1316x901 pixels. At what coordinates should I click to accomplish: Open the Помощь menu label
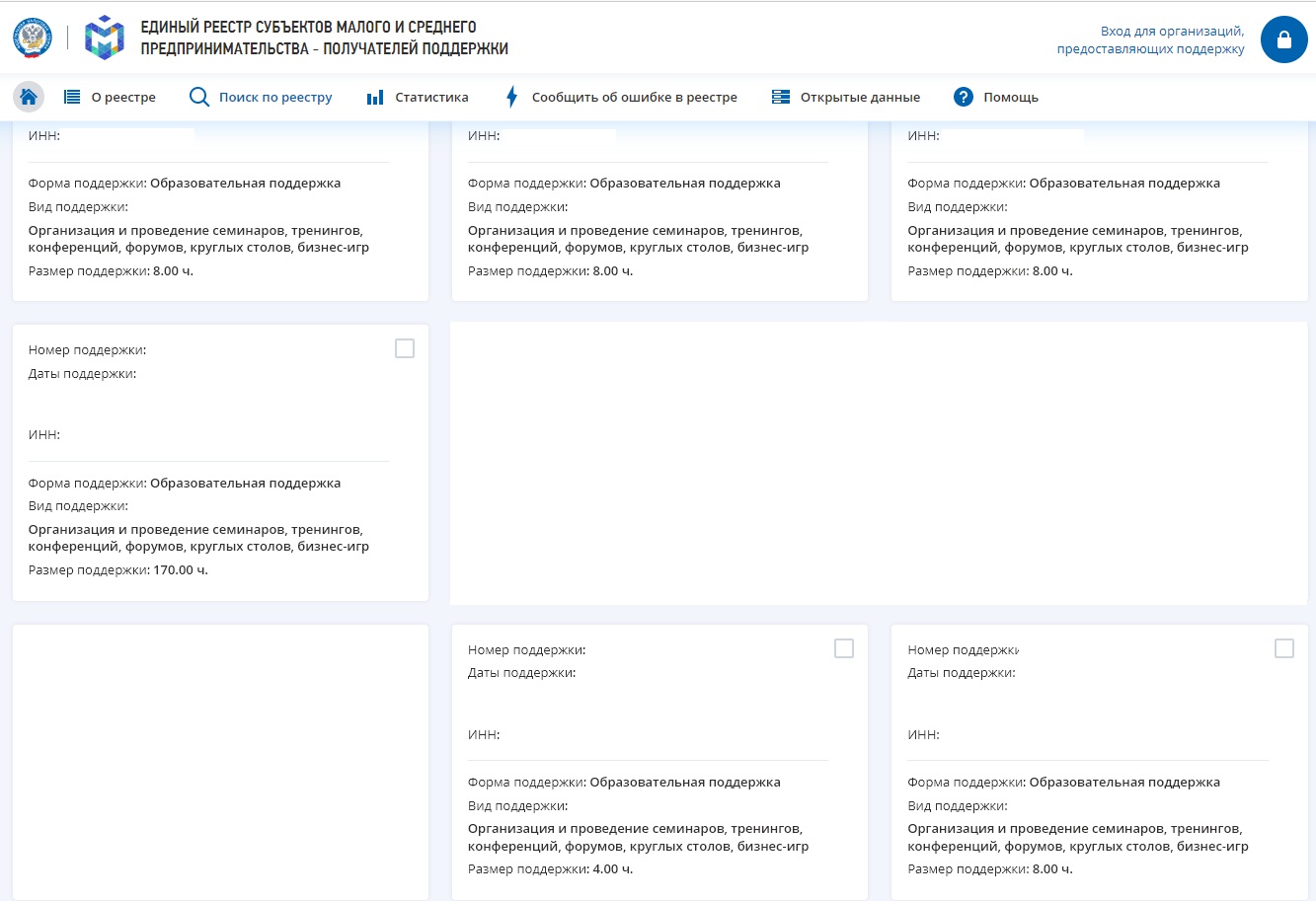[x=1011, y=97]
